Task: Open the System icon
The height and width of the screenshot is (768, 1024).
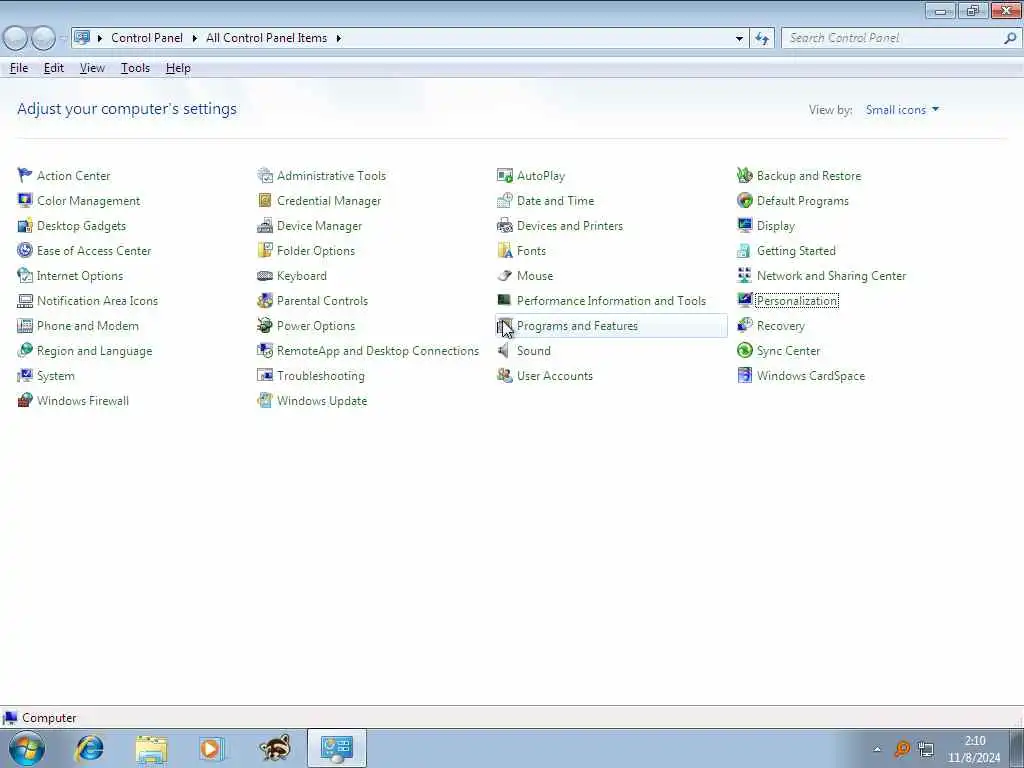Action: click(x=25, y=376)
